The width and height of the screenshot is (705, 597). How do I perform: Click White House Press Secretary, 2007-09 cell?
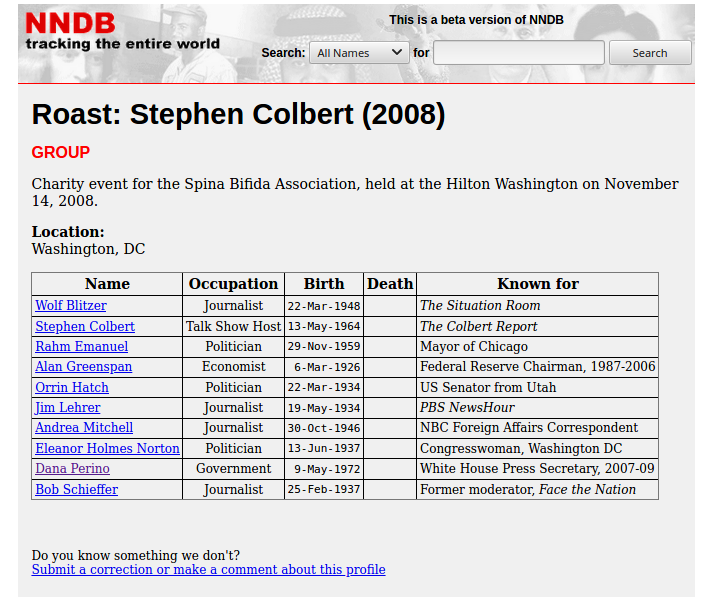537,468
